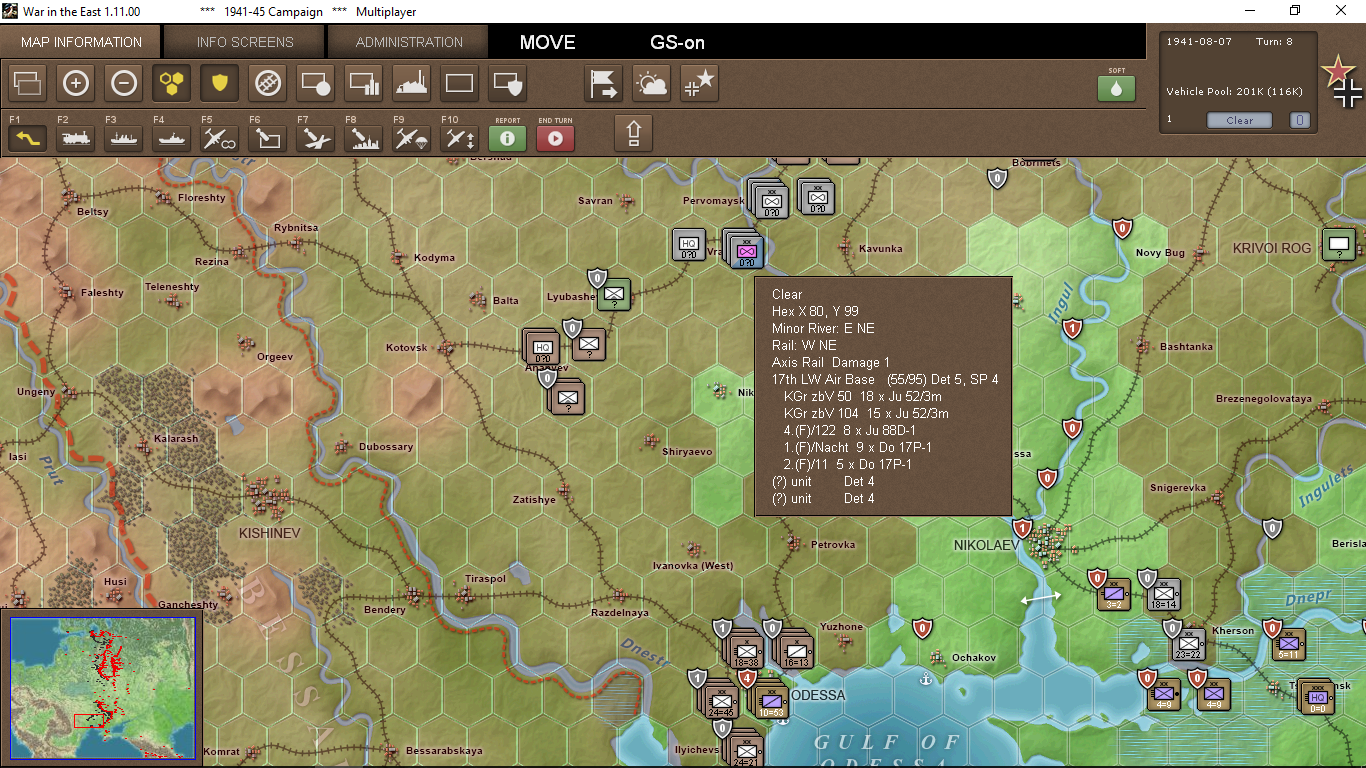Click the Tiraspol town label

pos(485,579)
